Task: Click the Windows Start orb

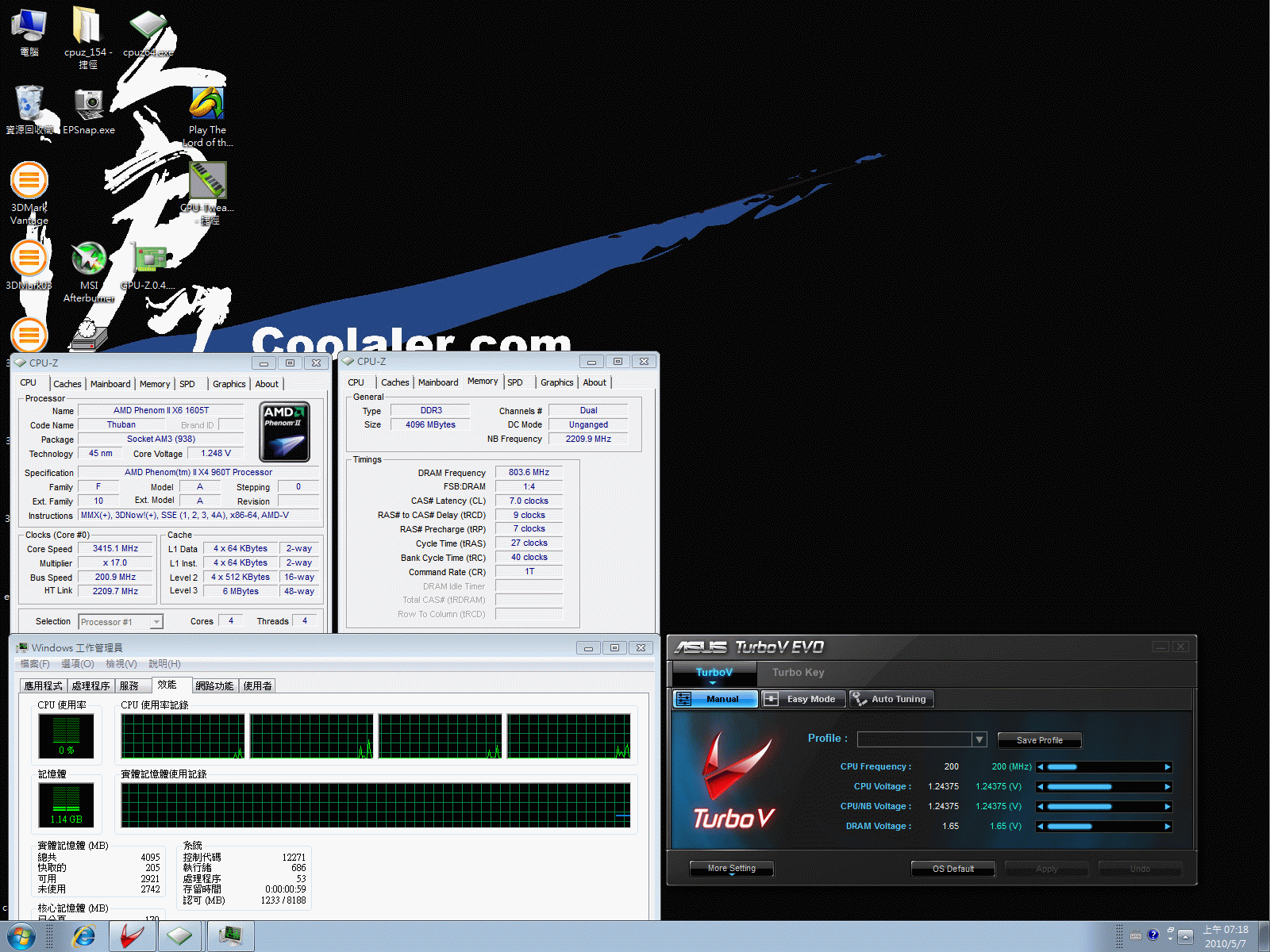Action: click(x=21, y=937)
